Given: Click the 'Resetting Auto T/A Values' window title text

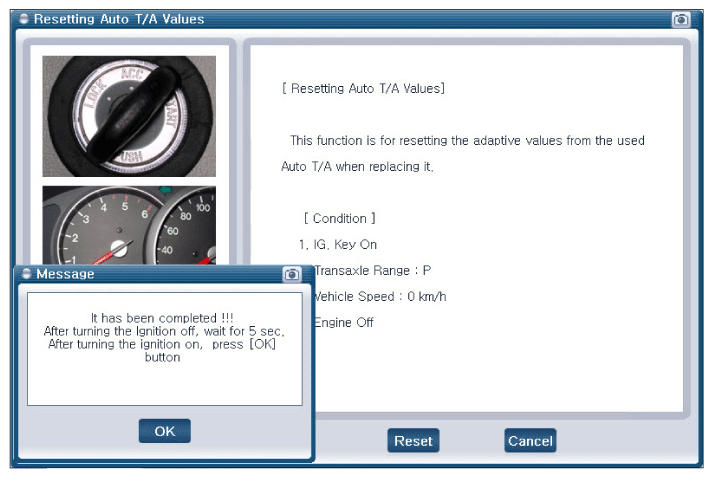Looking at the screenshot, I should tap(119, 19).
